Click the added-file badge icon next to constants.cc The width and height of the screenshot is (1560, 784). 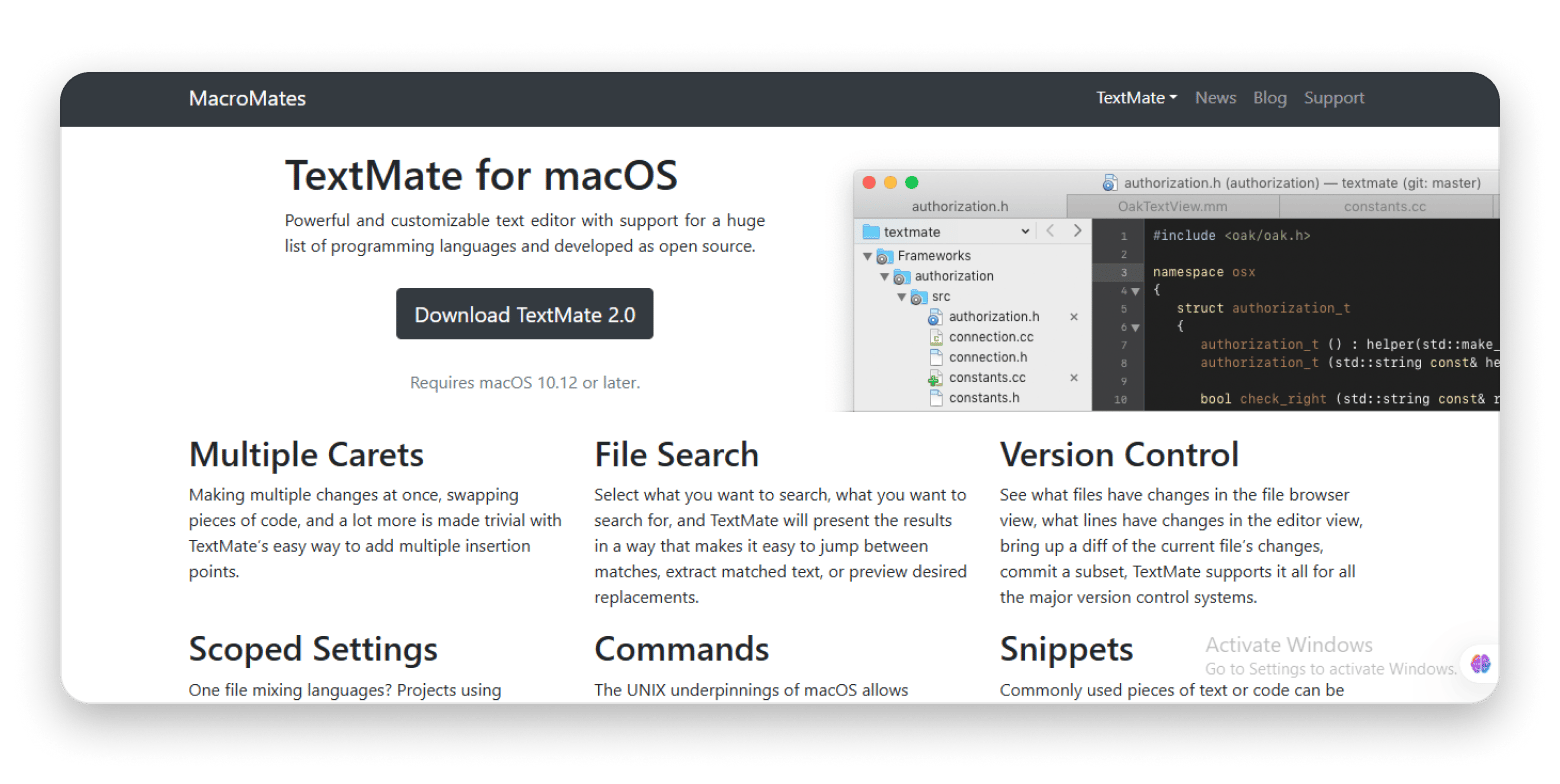936,378
